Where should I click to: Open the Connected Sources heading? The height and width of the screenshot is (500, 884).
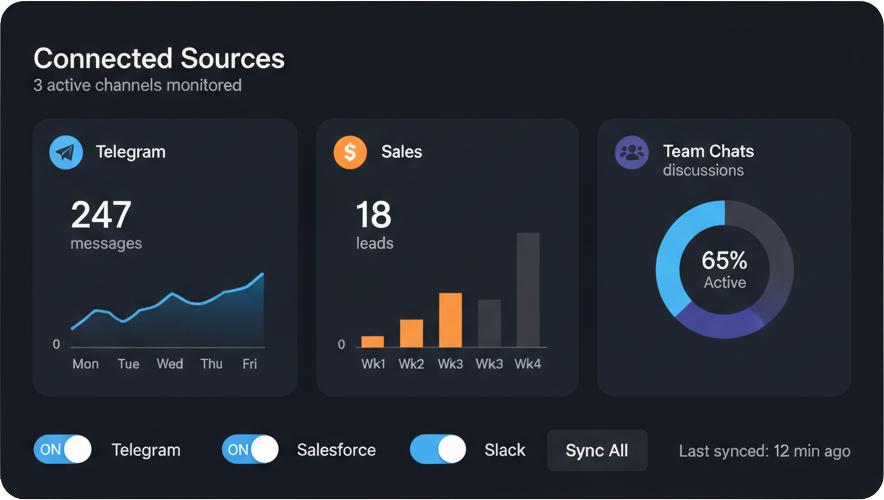[159, 58]
